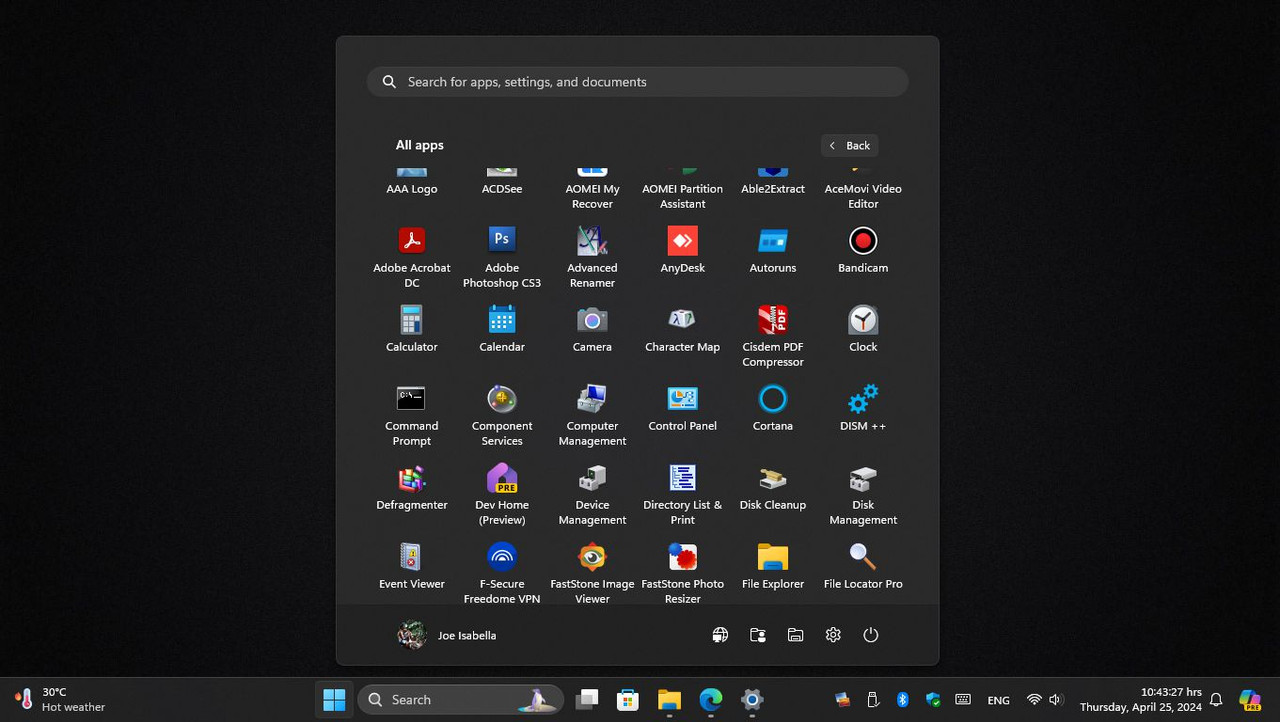Launch the Character Map app
The width and height of the screenshot is (1280, 722).
[x=682, y=328]
